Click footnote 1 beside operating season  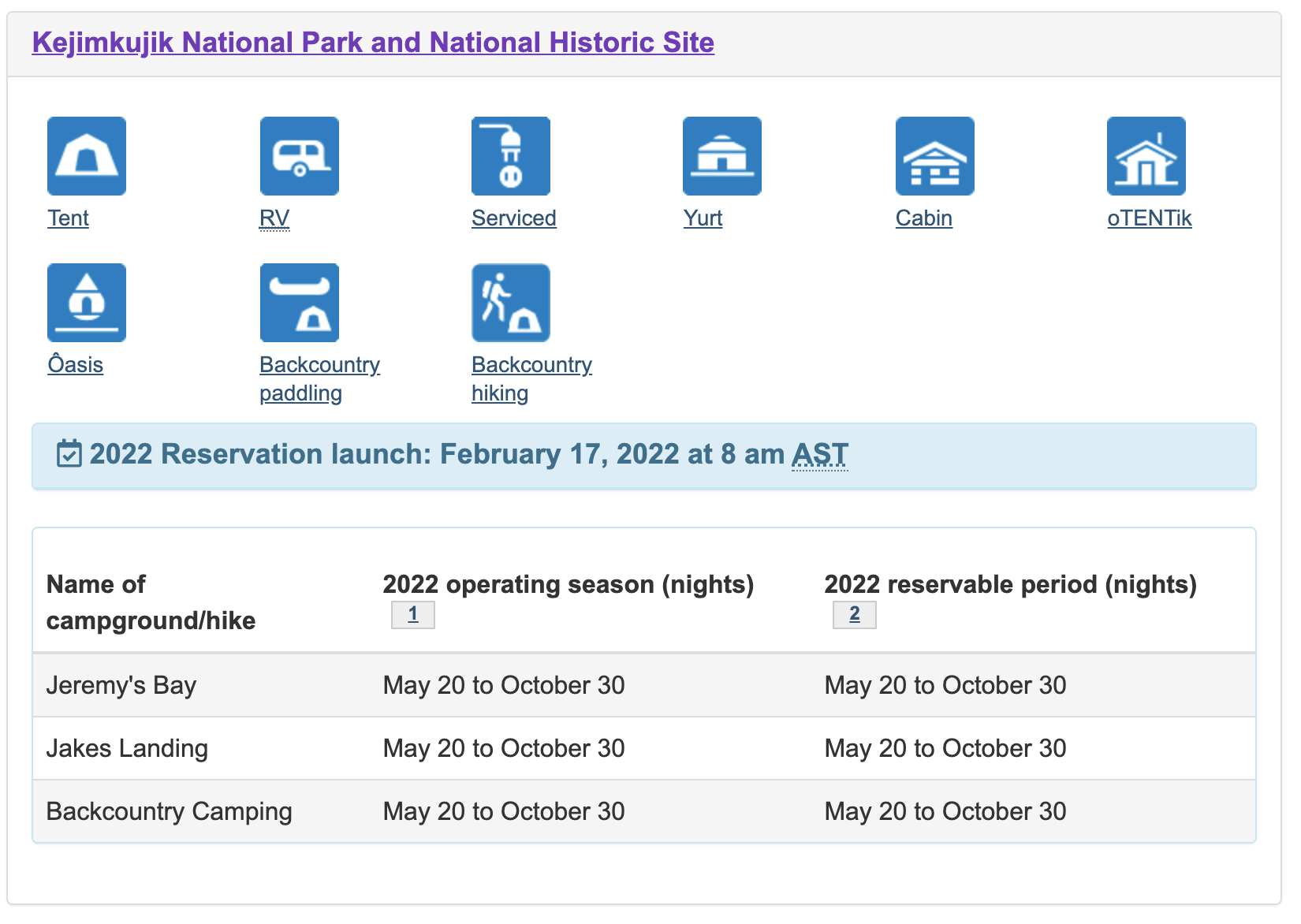[x=413, y=614]
